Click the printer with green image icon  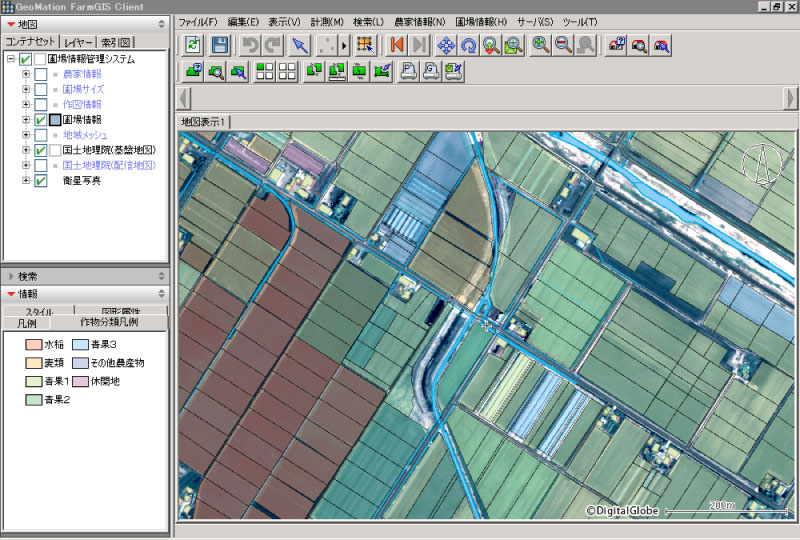click(x=453, y=71)
